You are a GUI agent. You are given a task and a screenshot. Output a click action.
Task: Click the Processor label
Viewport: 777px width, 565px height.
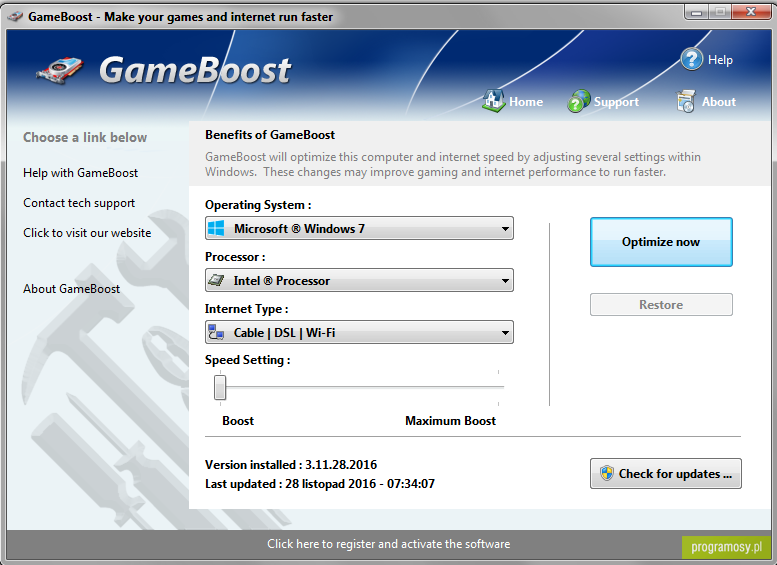pos(235,257)
